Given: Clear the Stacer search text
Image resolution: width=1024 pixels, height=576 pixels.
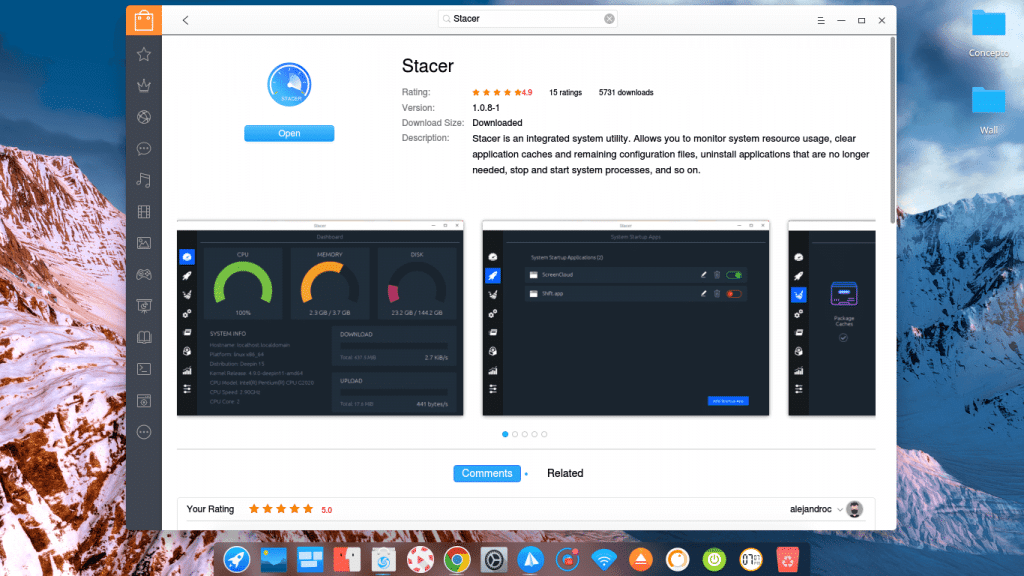Looking at the screenshot, I should coord(609,19).
